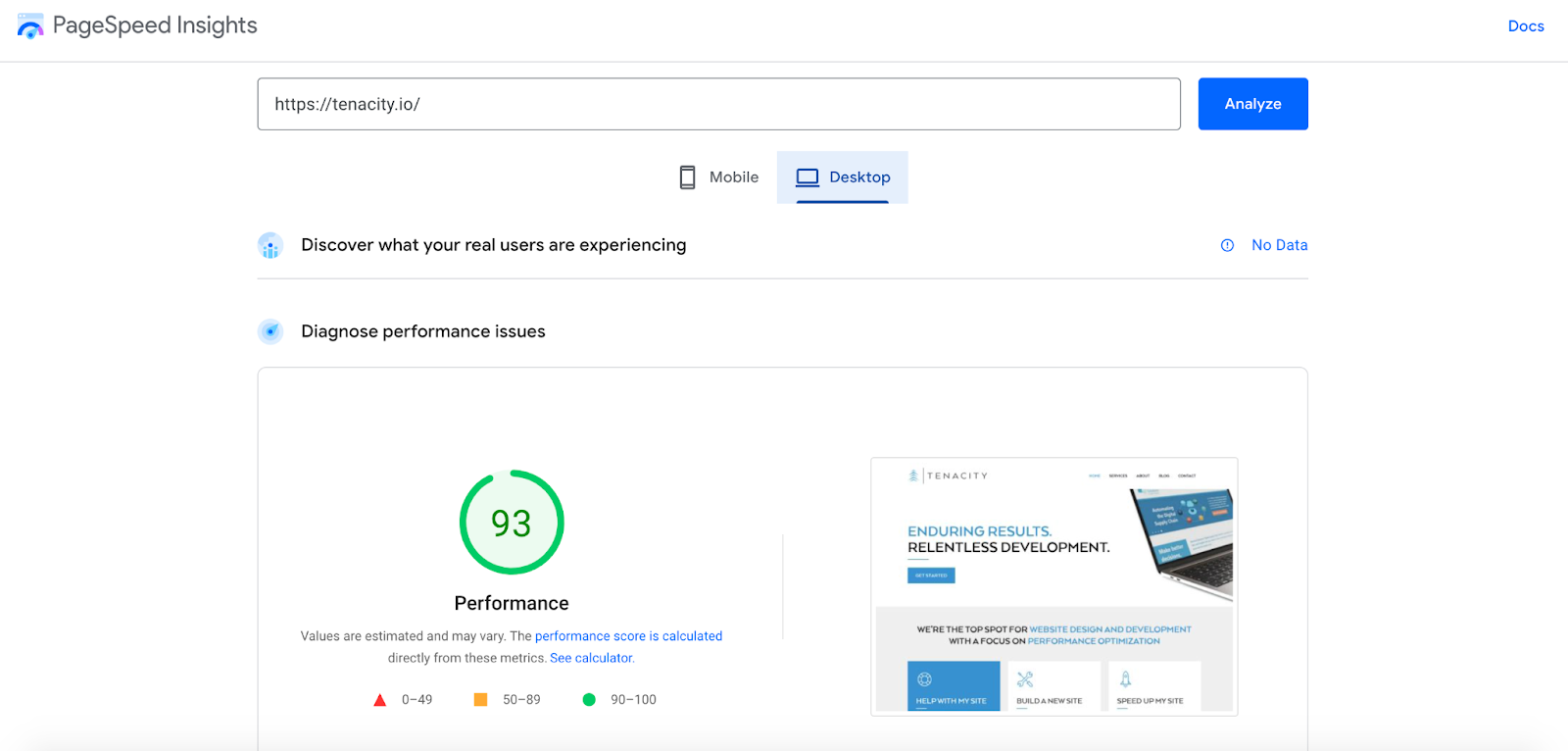Screen dimensions: 1568x751
Task: Click the real users experience icon
Action: pos(270,245)
